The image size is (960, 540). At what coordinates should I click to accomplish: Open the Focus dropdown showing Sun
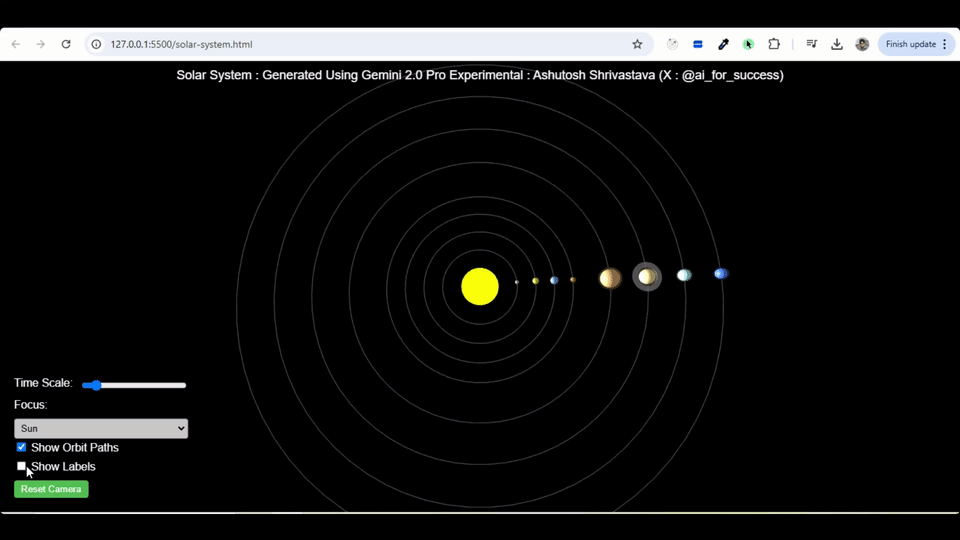[x=101, y=428]
